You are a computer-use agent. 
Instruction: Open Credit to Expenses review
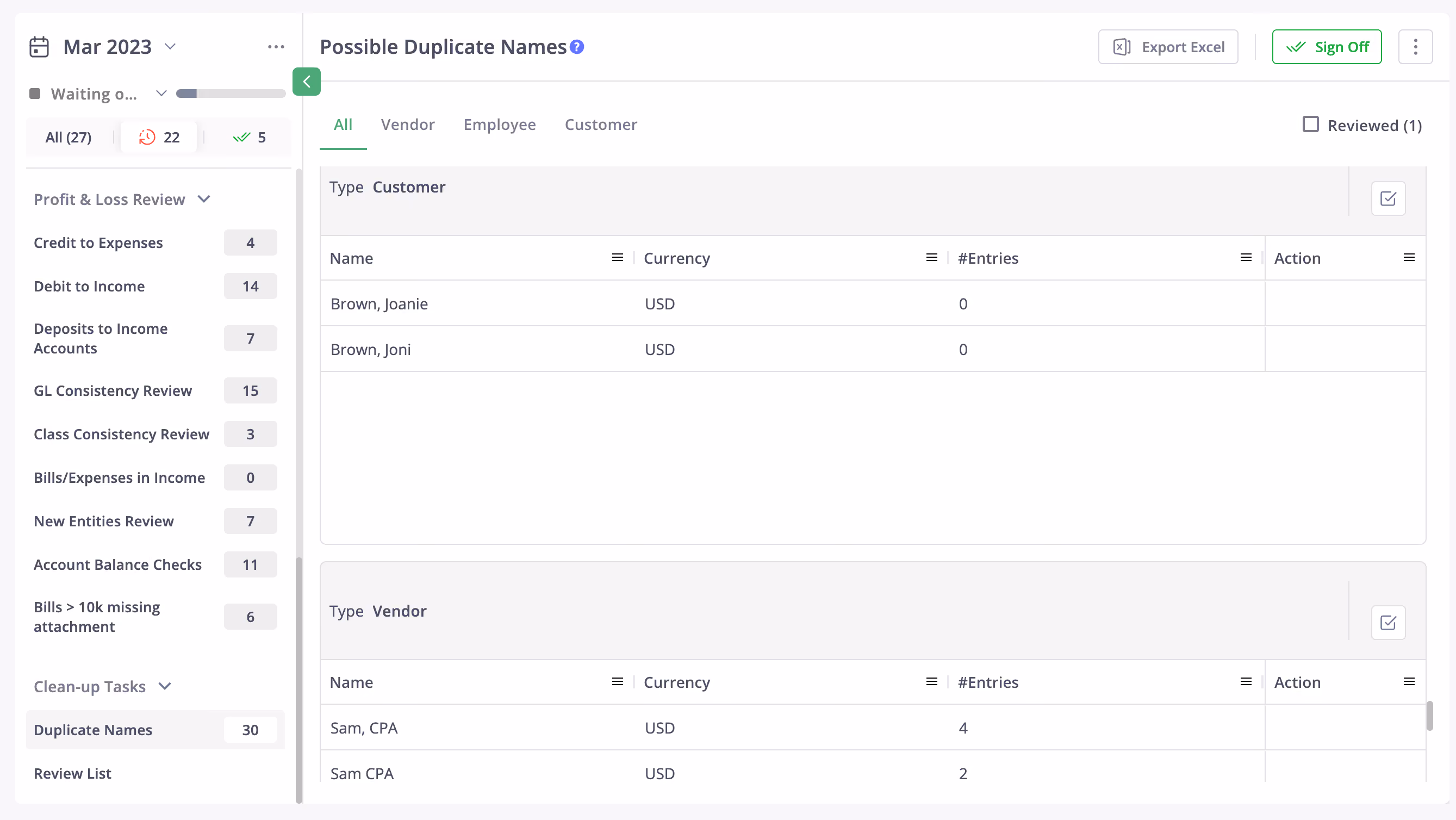155,243
